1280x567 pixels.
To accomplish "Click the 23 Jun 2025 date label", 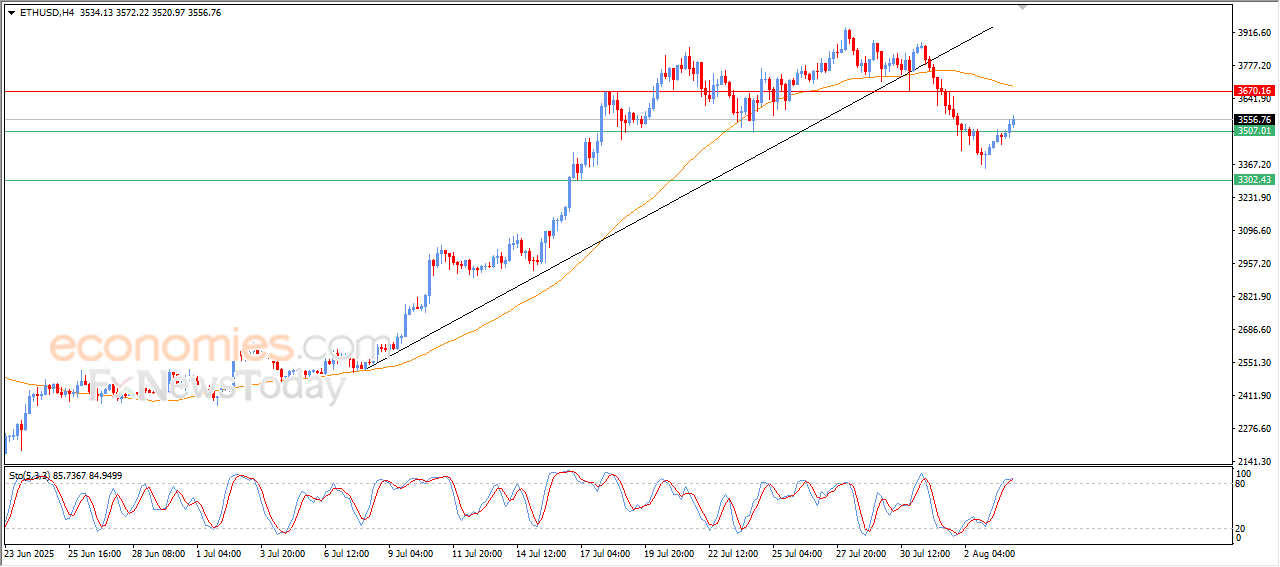I will 30,553.
